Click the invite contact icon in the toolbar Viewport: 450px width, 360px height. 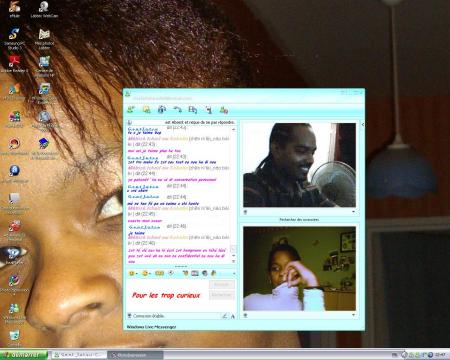tap(131, 109)
